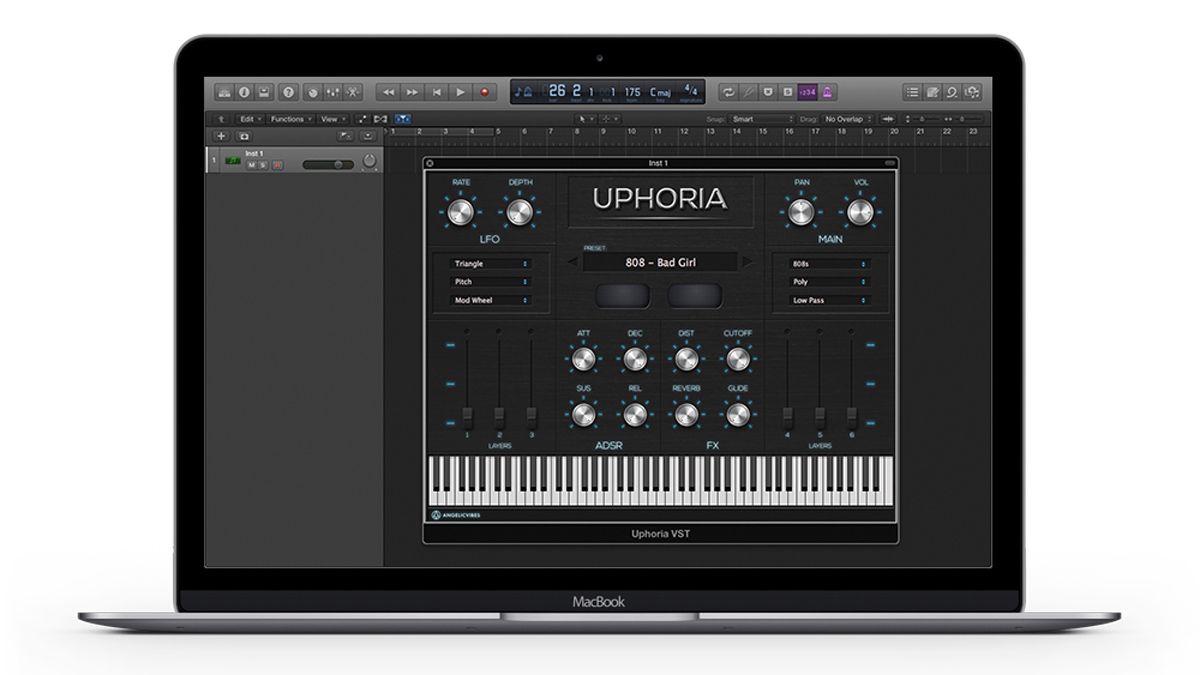Open the Apple Loops browser icon
Viewport: 1200px width, 675px height.
coord(952,92)
